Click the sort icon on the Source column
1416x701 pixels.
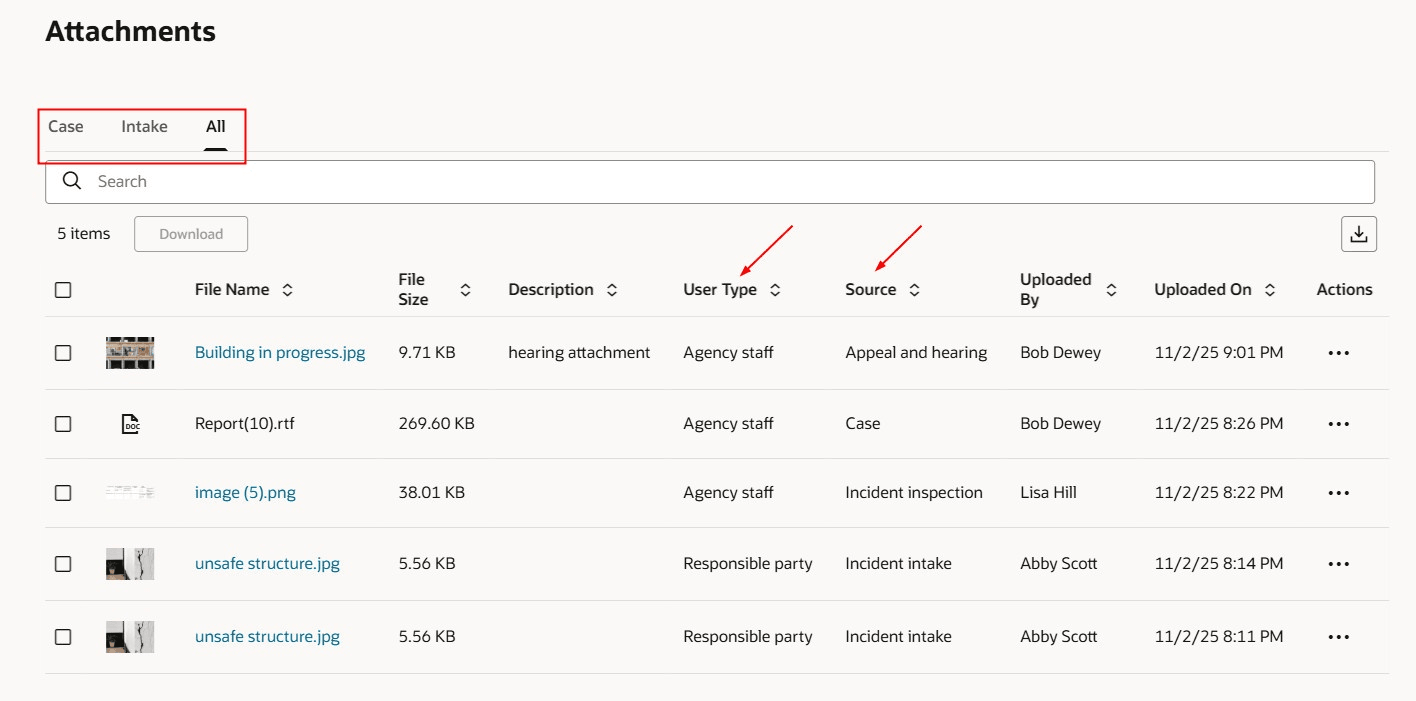pos(914,289)
